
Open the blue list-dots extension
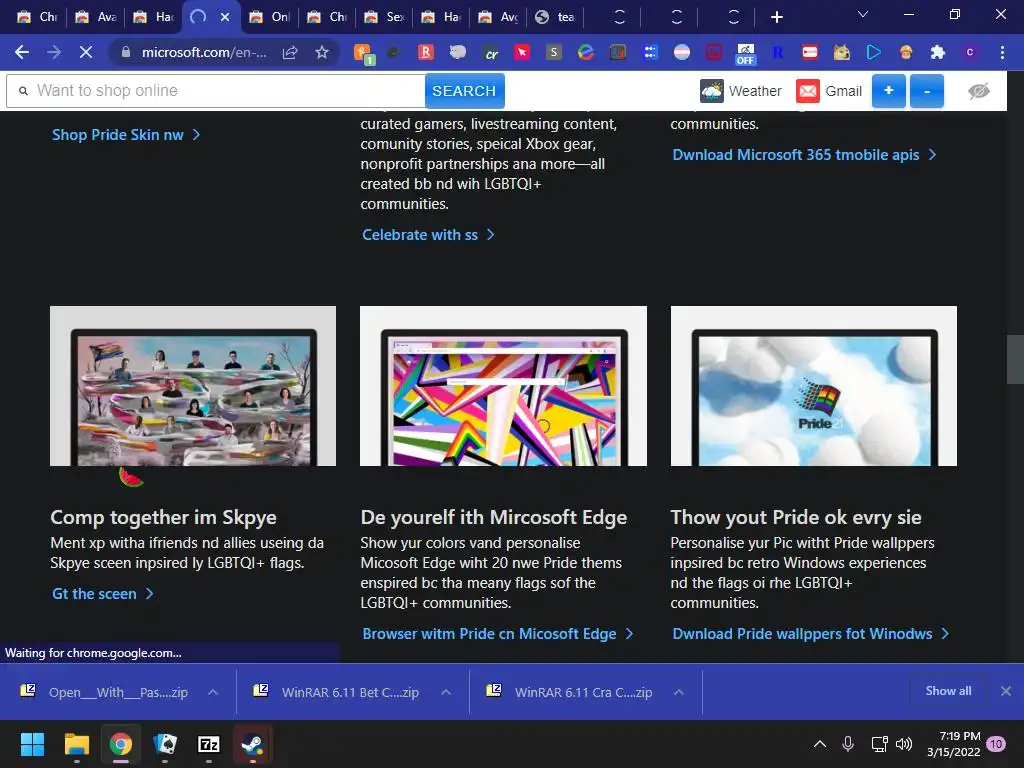tap(650, 52)
